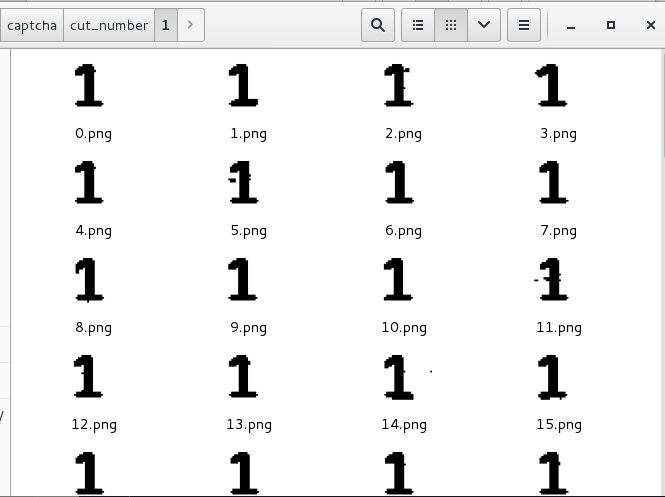Maximize the file manager window
665x497 pixels.
pos(611,25)
